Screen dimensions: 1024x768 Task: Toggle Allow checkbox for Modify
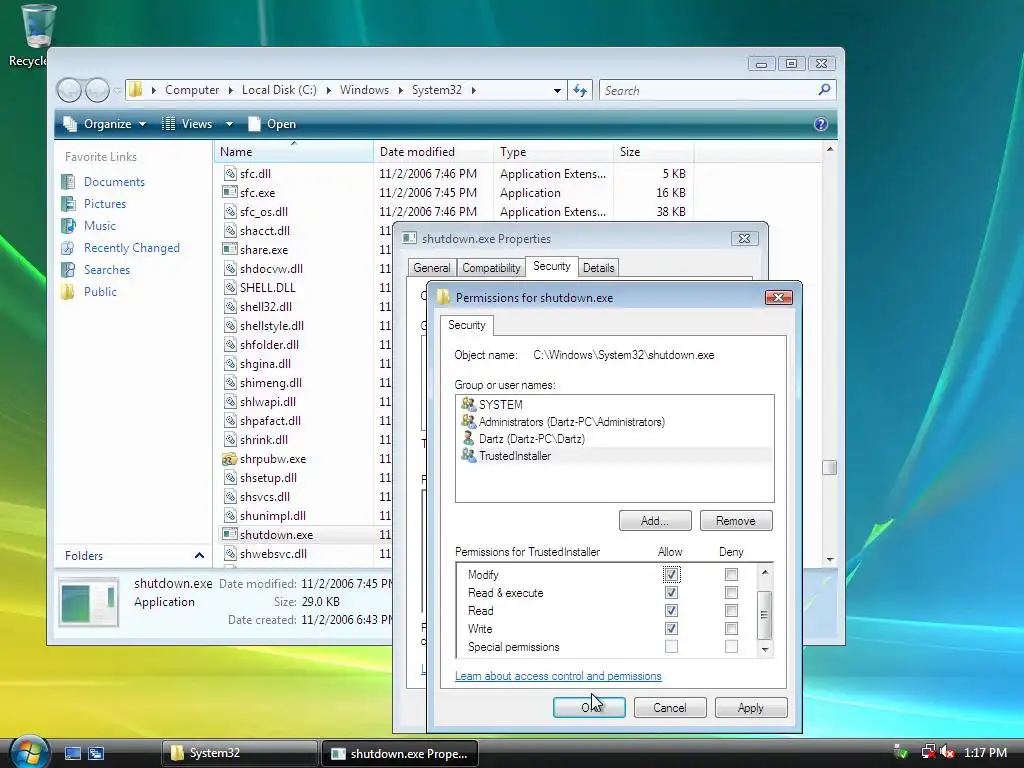(671, 575)
